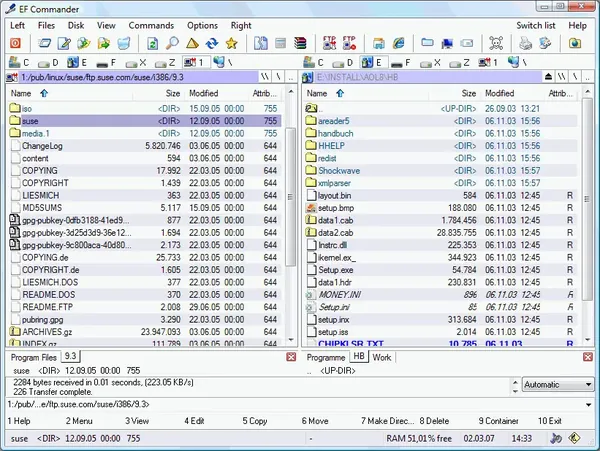Screen dimensions: 600x451
Task: Open the Commands menu
Action: point(151,26)
